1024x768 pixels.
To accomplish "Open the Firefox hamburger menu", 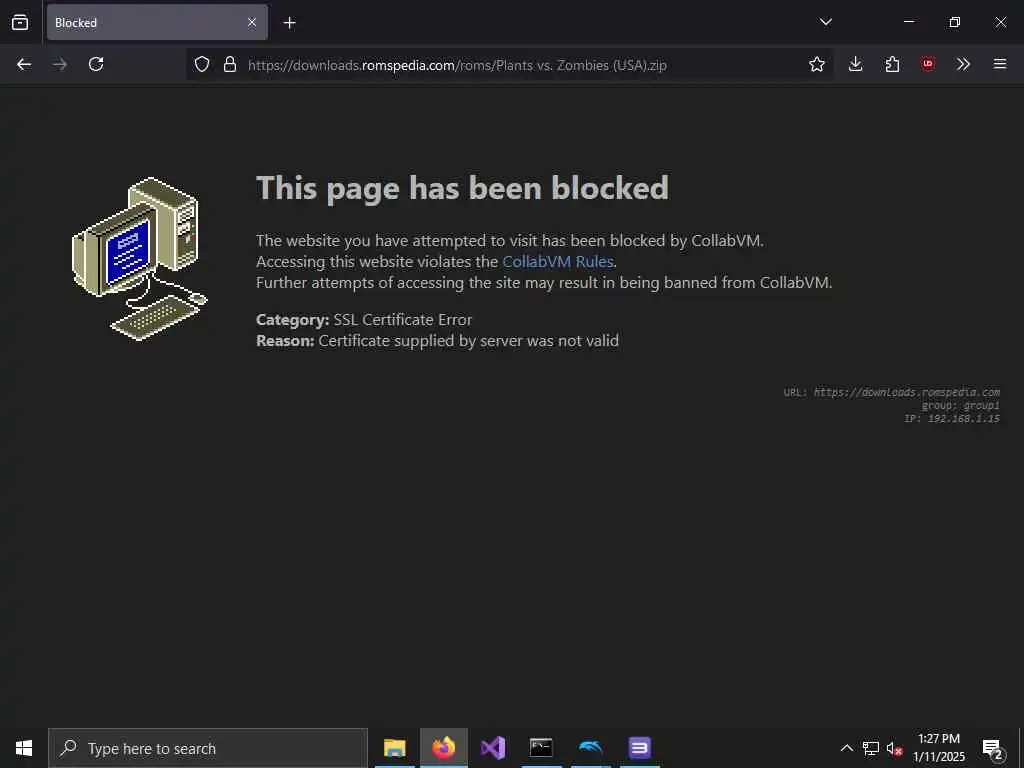I will click(x=1000, y=64).
